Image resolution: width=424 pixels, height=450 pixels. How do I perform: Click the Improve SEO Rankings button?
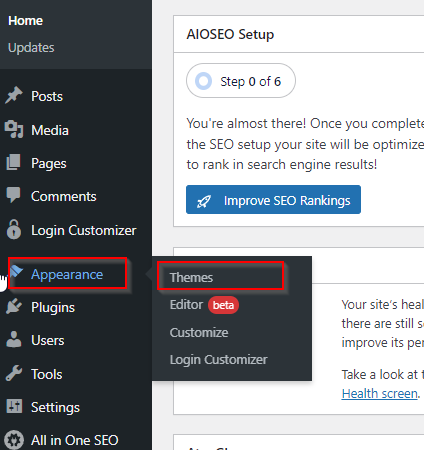[273, 199]
